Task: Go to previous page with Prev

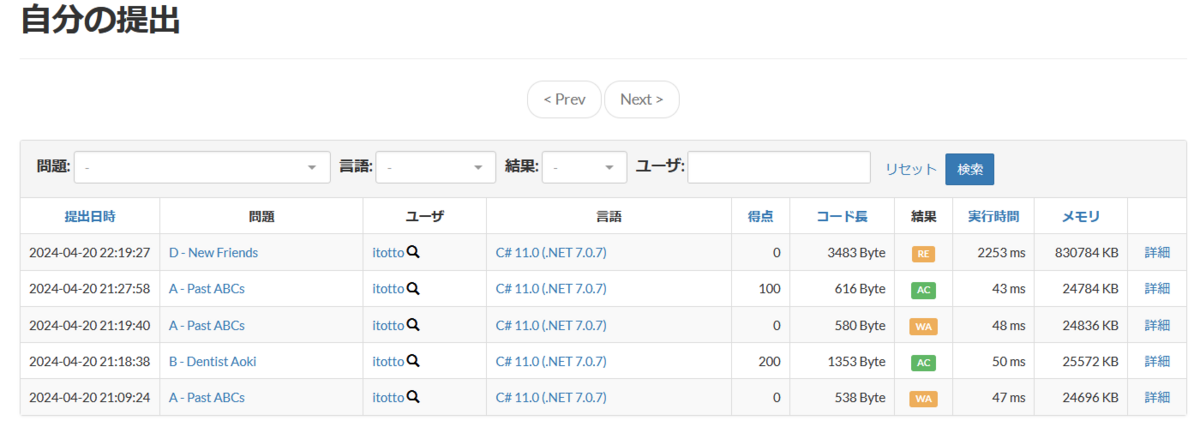Action: click(564, 99)
